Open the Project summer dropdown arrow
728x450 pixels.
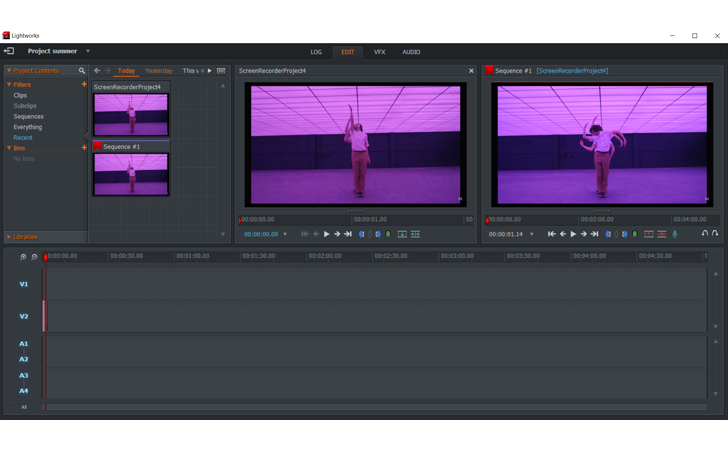[87, 51]
